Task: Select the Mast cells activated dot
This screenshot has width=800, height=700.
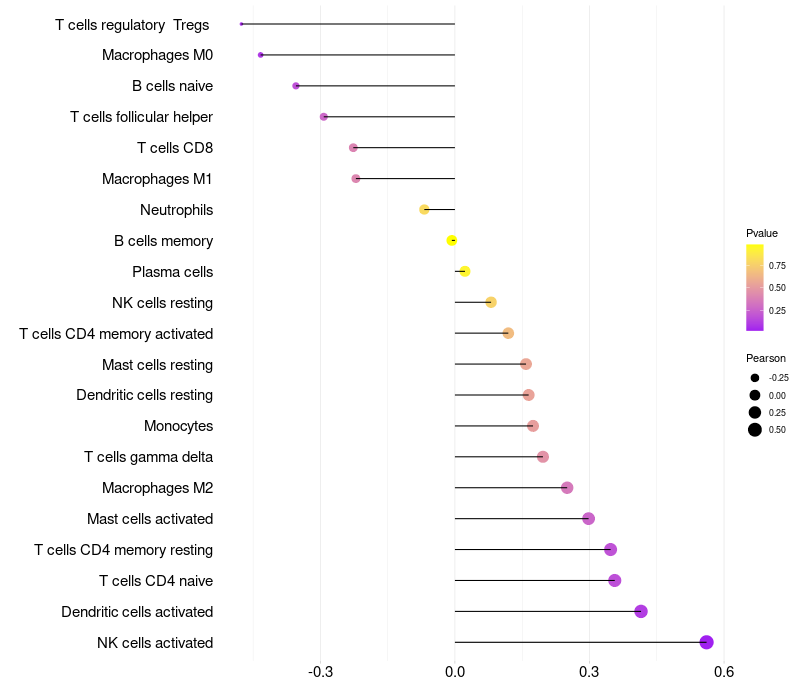Action: point(588,519)
